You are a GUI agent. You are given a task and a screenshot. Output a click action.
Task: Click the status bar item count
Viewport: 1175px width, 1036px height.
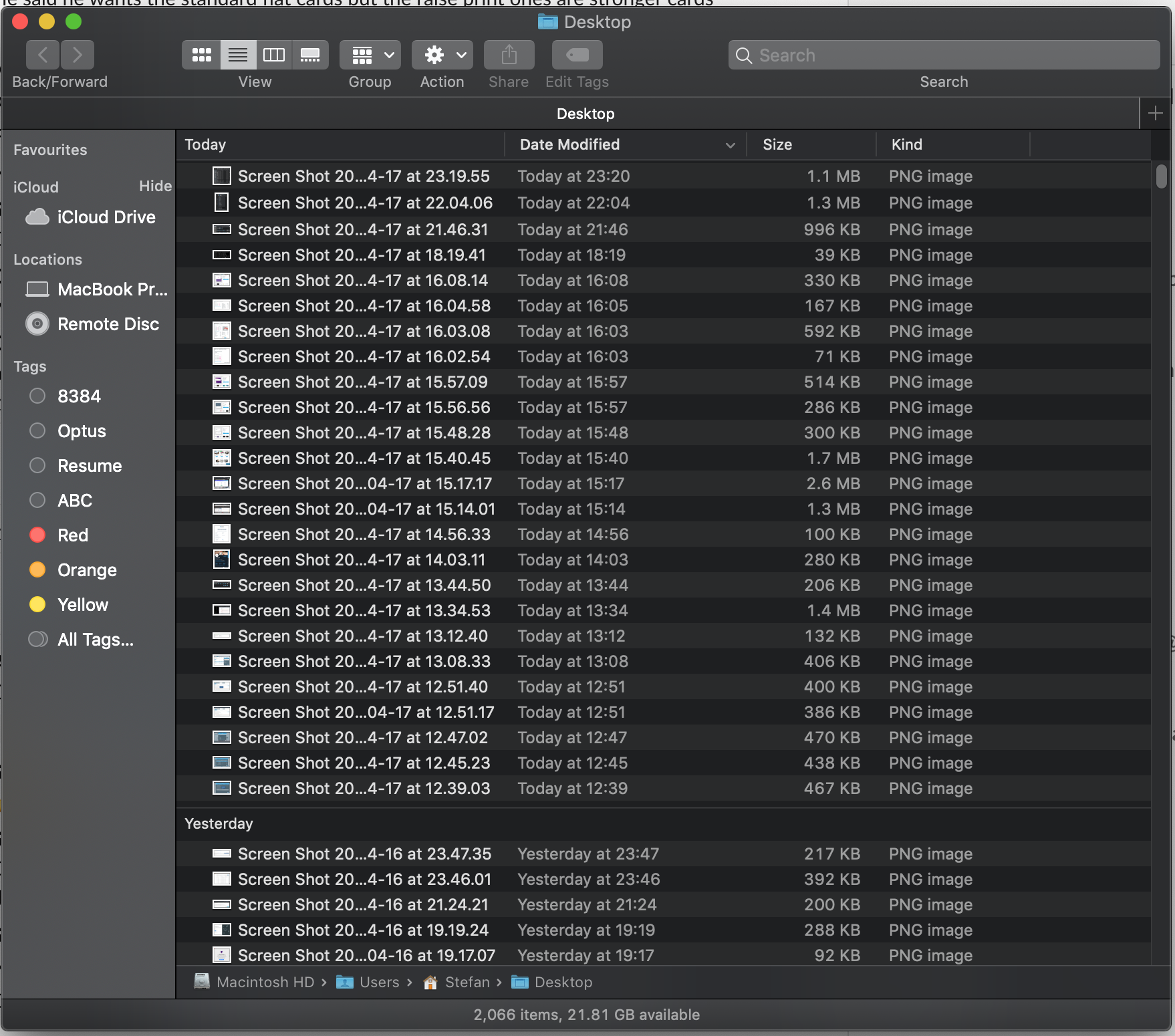(x=587, y=1015)
